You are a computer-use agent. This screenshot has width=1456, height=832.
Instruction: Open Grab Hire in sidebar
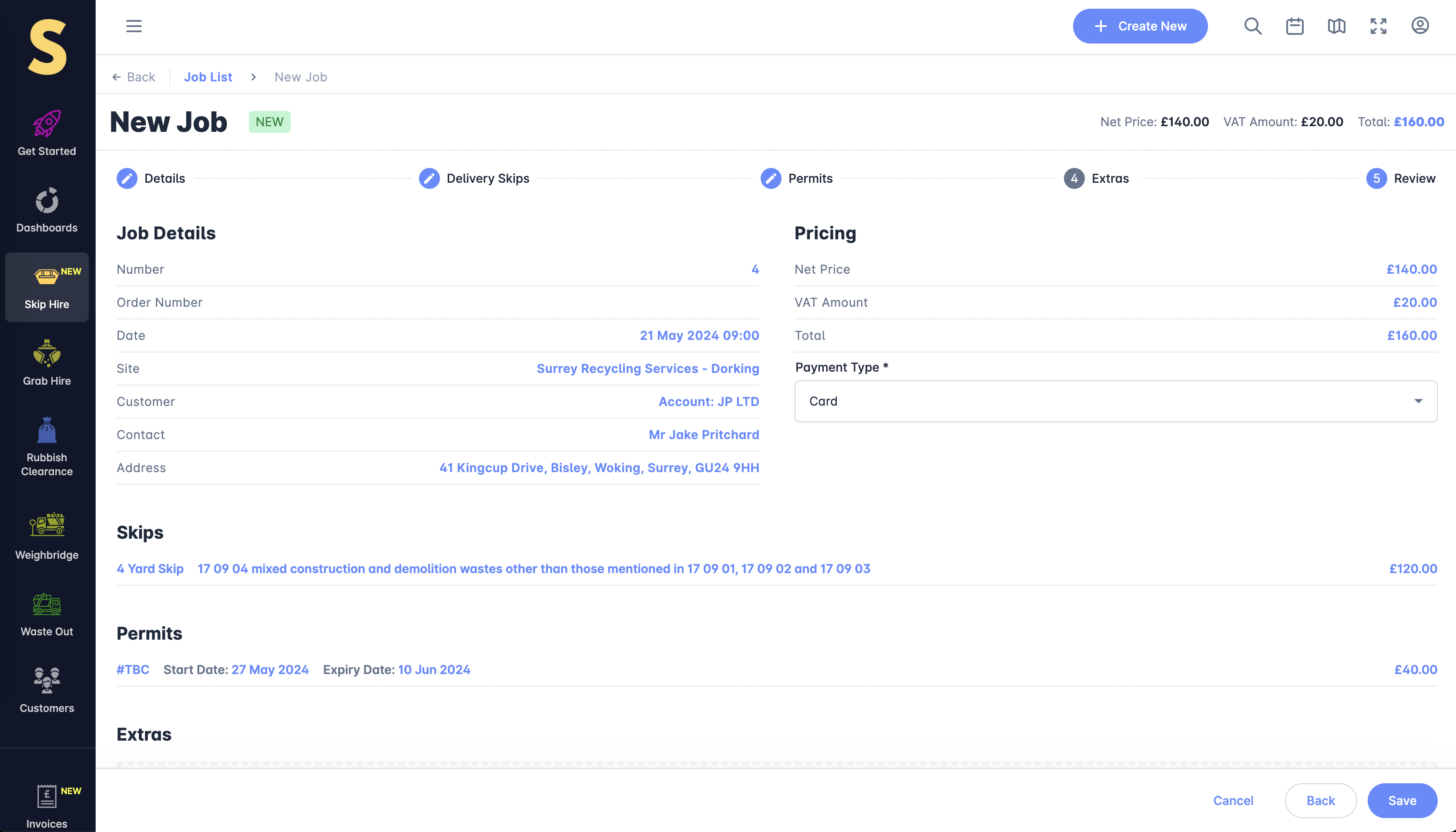(x=47, y=363)
